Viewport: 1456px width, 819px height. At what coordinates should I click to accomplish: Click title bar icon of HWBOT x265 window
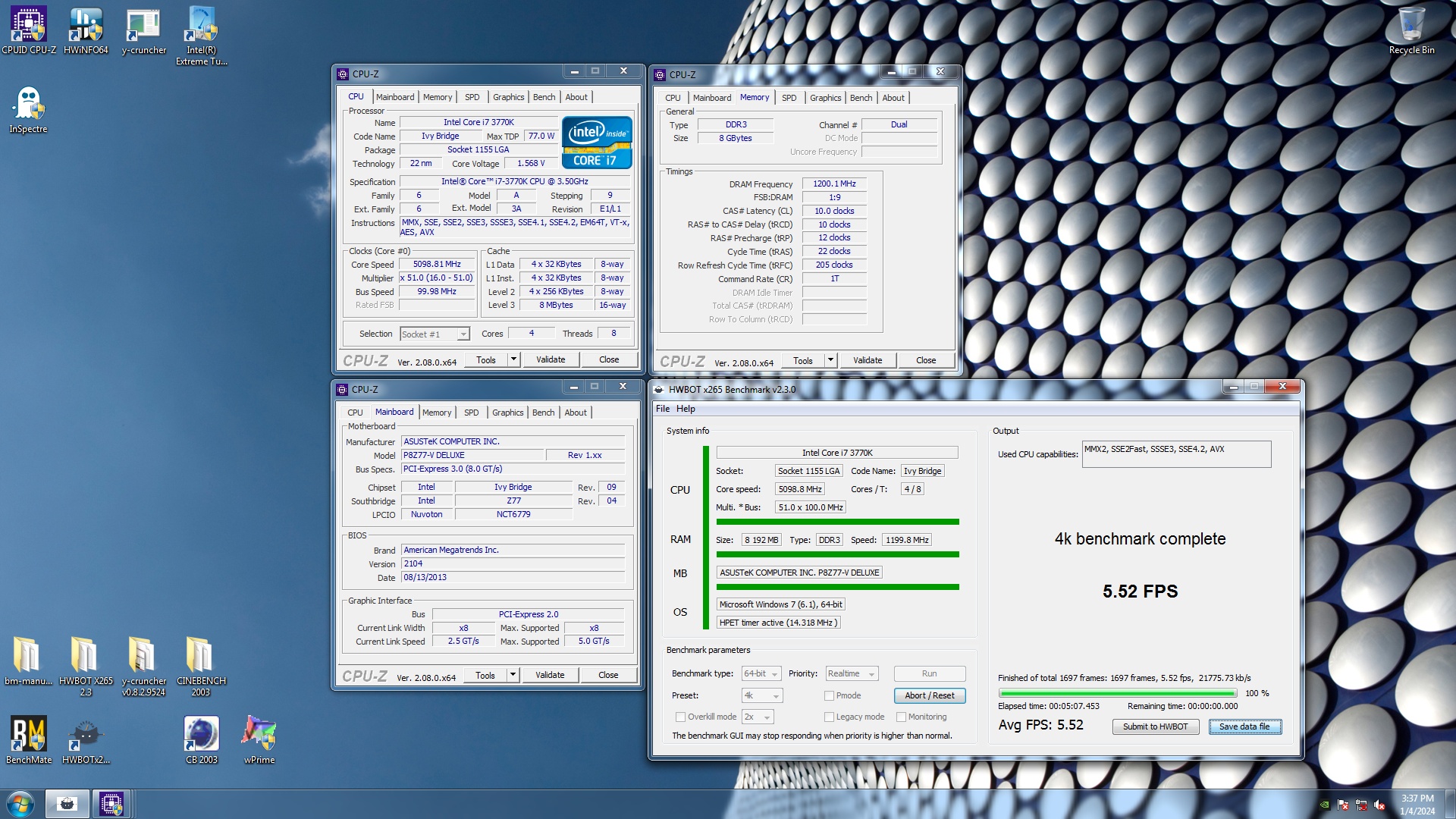point(658,390)
